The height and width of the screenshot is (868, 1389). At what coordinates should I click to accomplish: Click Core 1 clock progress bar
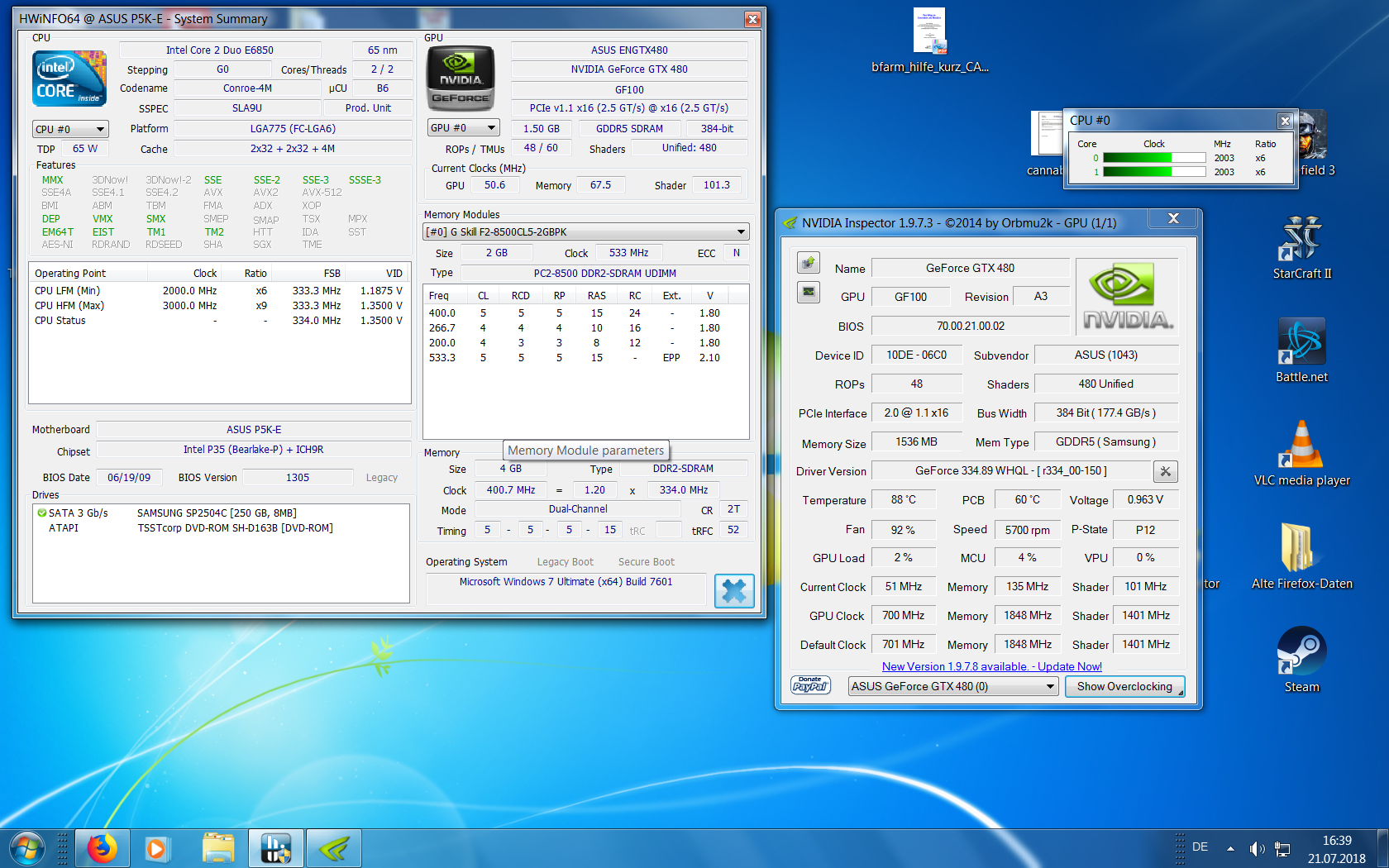1155,172
